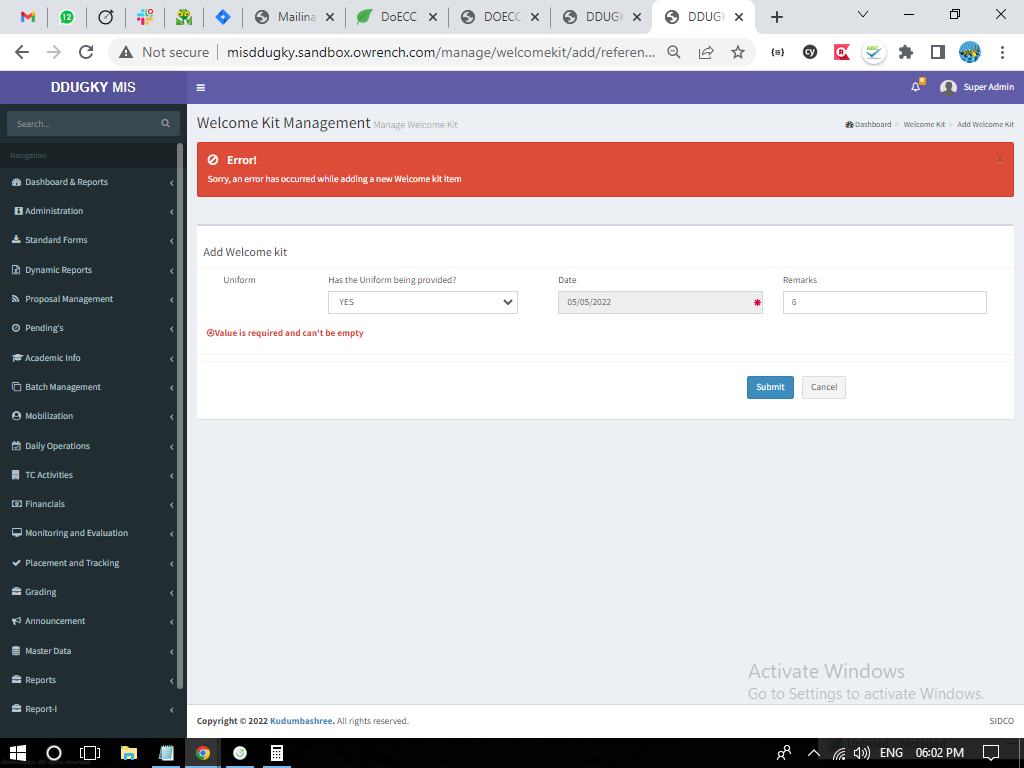Open Calculator from Windows taskbar
This screenshot has width=1024, height=768.
[277, 752]
